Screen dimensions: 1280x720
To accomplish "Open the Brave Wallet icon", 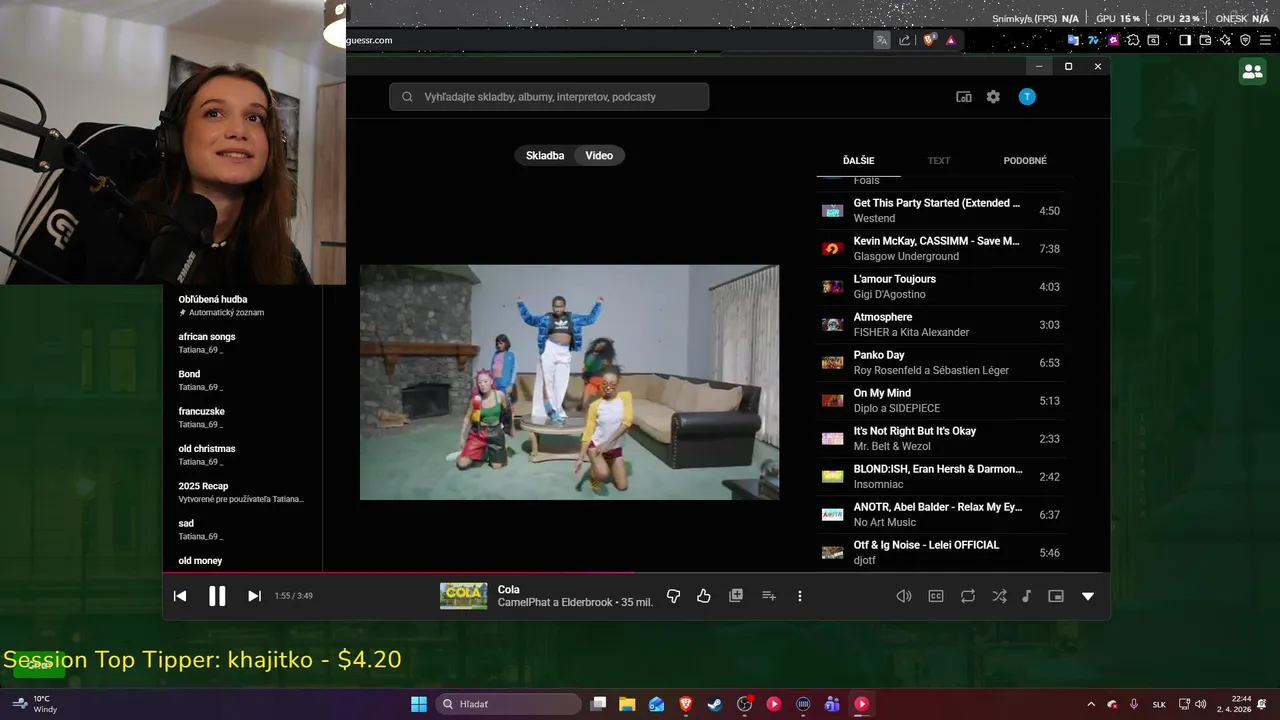I will point(1205,40).
